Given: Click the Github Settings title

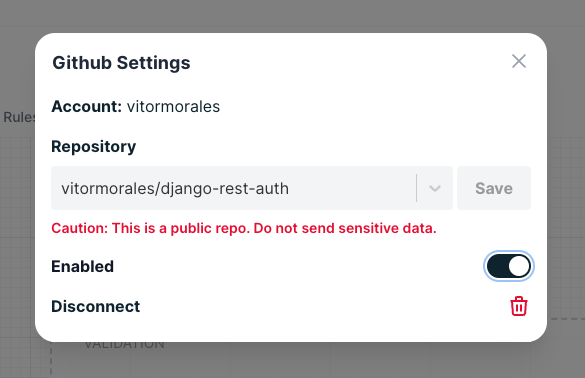Looking at the screenshot, I should point(121,63).
